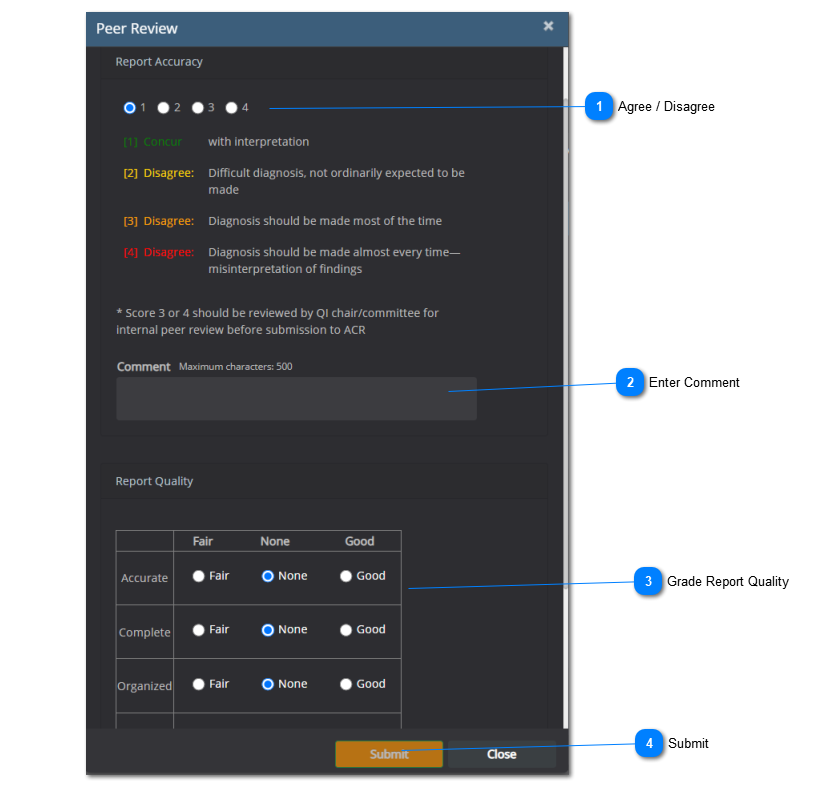Image resolution: width=818 pixels, height=786 pixels.
Task: Click callout marker 3 Grade Report Quality
Action: tap(648, 581)
